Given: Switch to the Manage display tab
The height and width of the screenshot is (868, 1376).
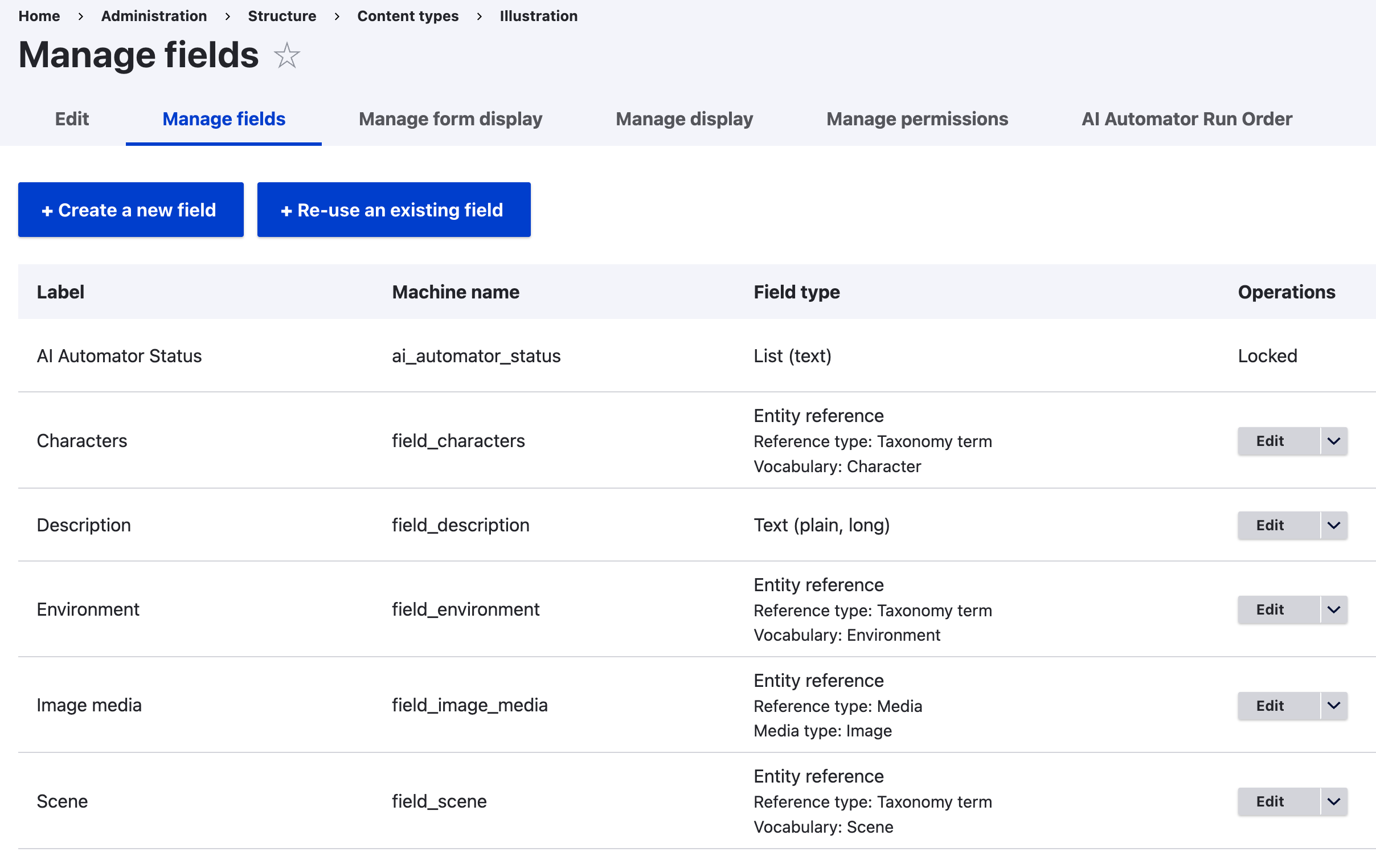Looking at the screenshot, I should (x=684, y=119).
